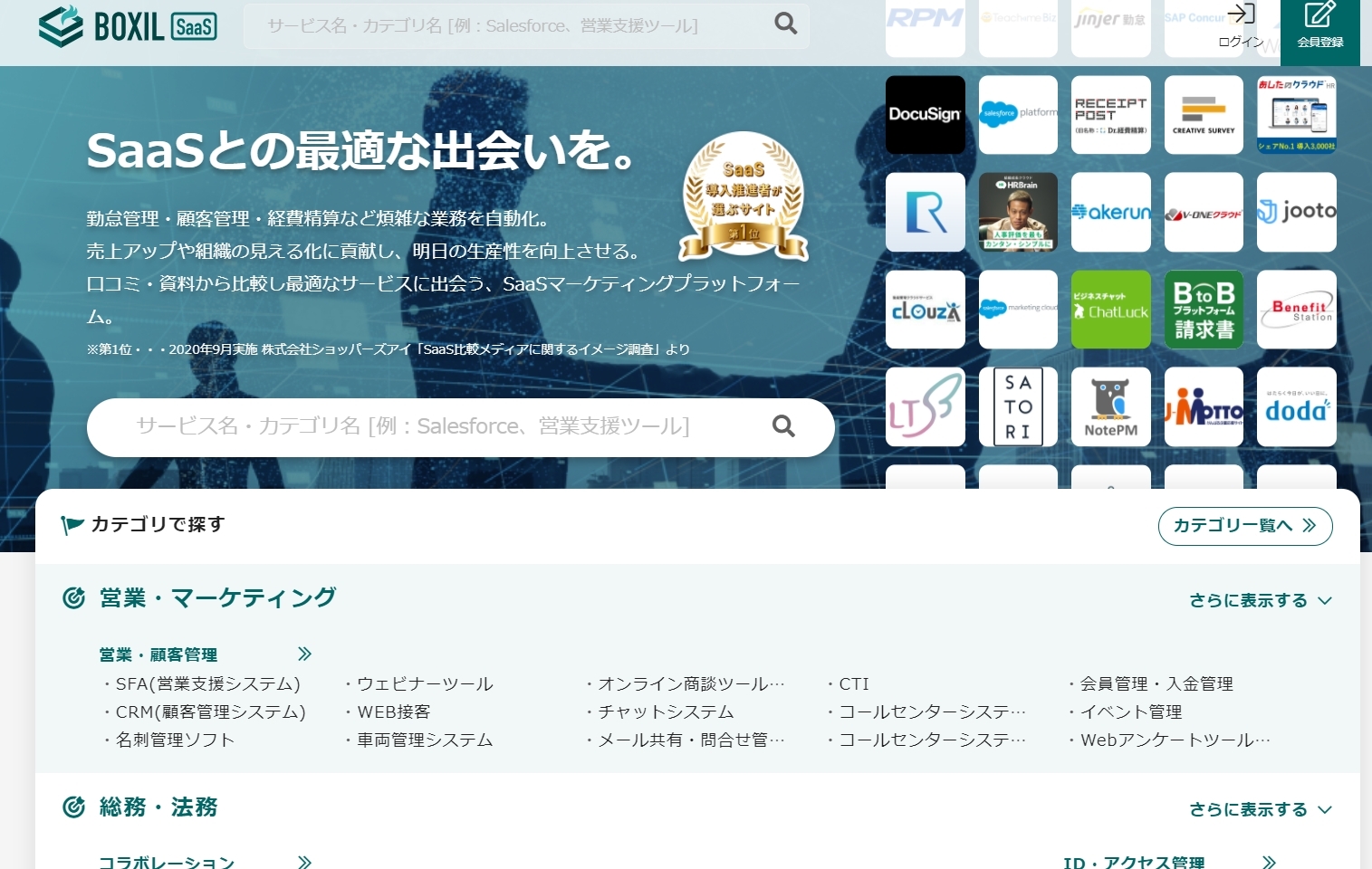Open the BtoBプラットフォーム請求書 tile
1372x869 pixels.
[1204, 310]
